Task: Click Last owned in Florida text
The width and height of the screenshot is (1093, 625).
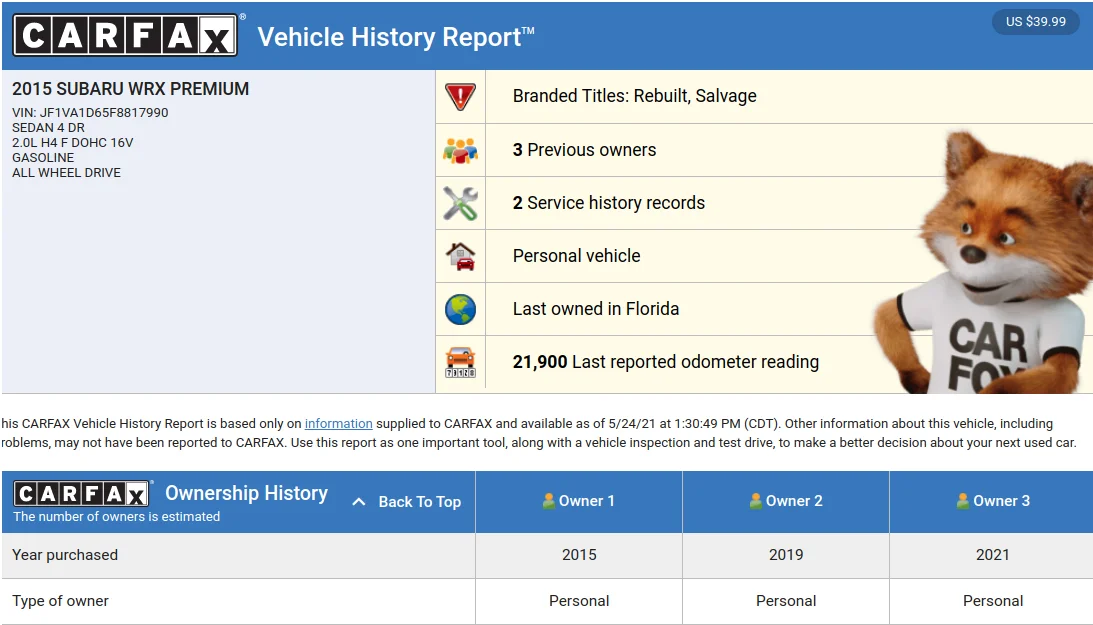Action: (x=596, y=309)
